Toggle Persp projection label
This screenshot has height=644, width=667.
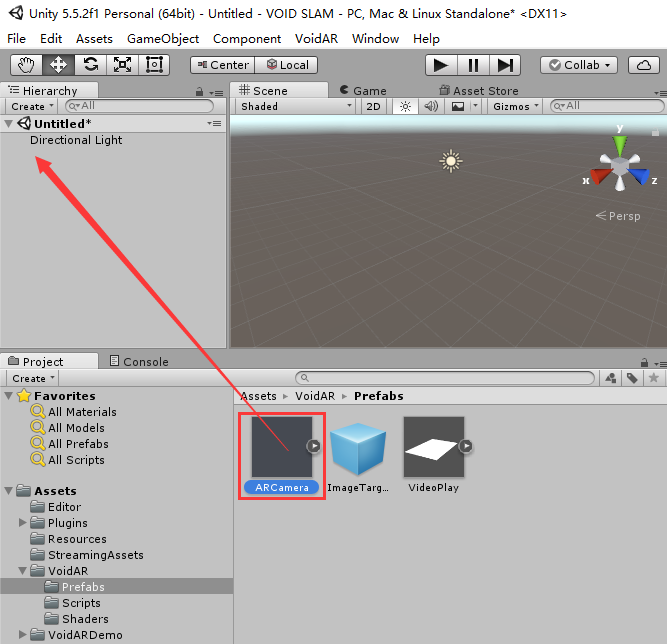[x=618, y=216]
